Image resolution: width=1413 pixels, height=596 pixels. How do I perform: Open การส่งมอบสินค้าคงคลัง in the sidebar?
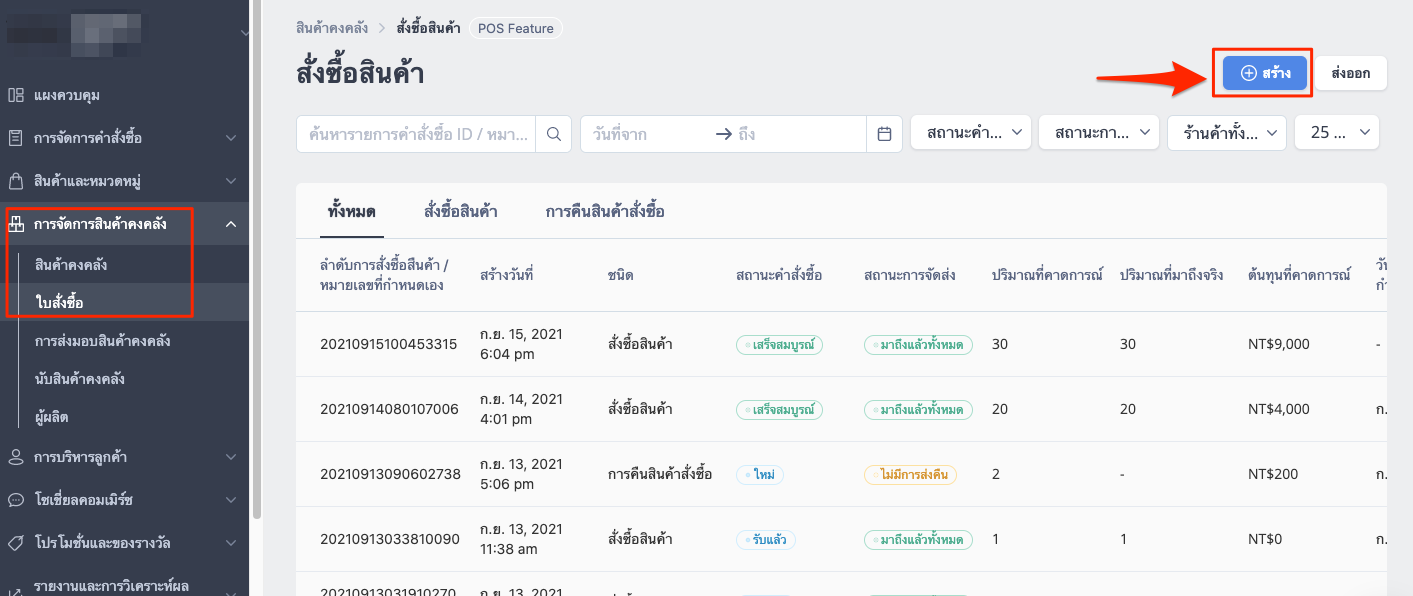click(102, 341)
